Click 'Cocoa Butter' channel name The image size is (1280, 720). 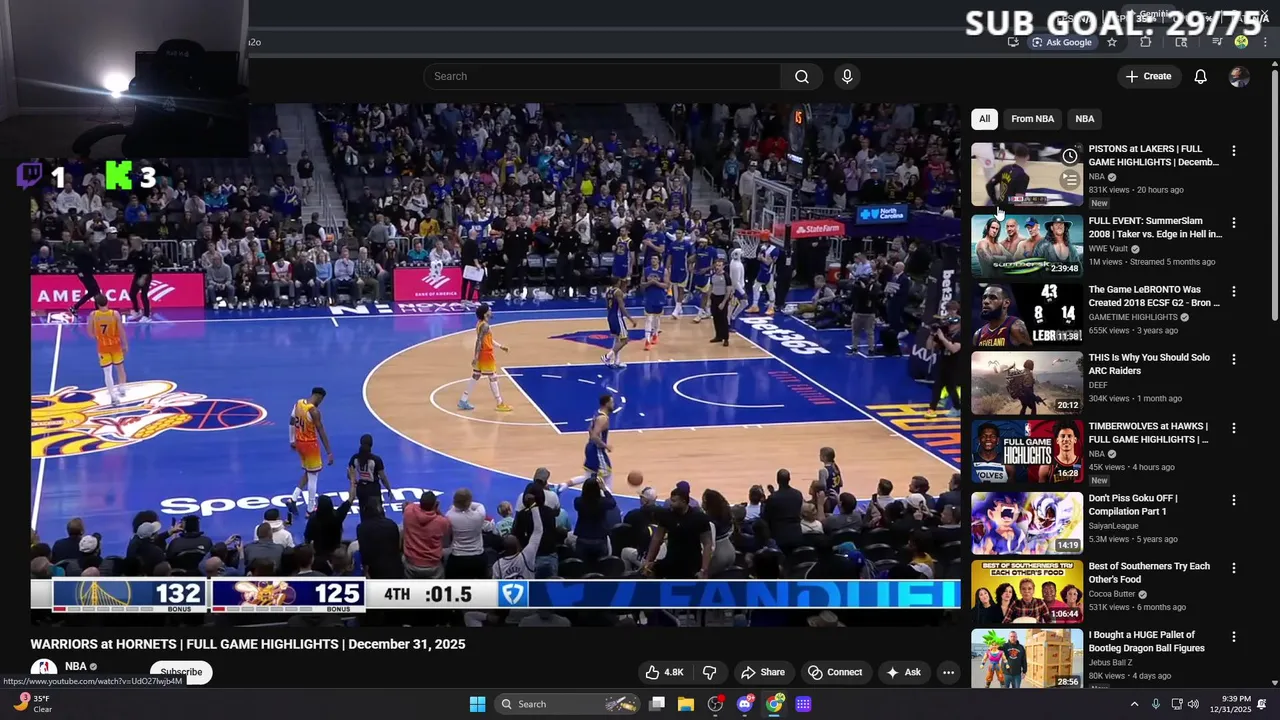[x=1112, y=594]
